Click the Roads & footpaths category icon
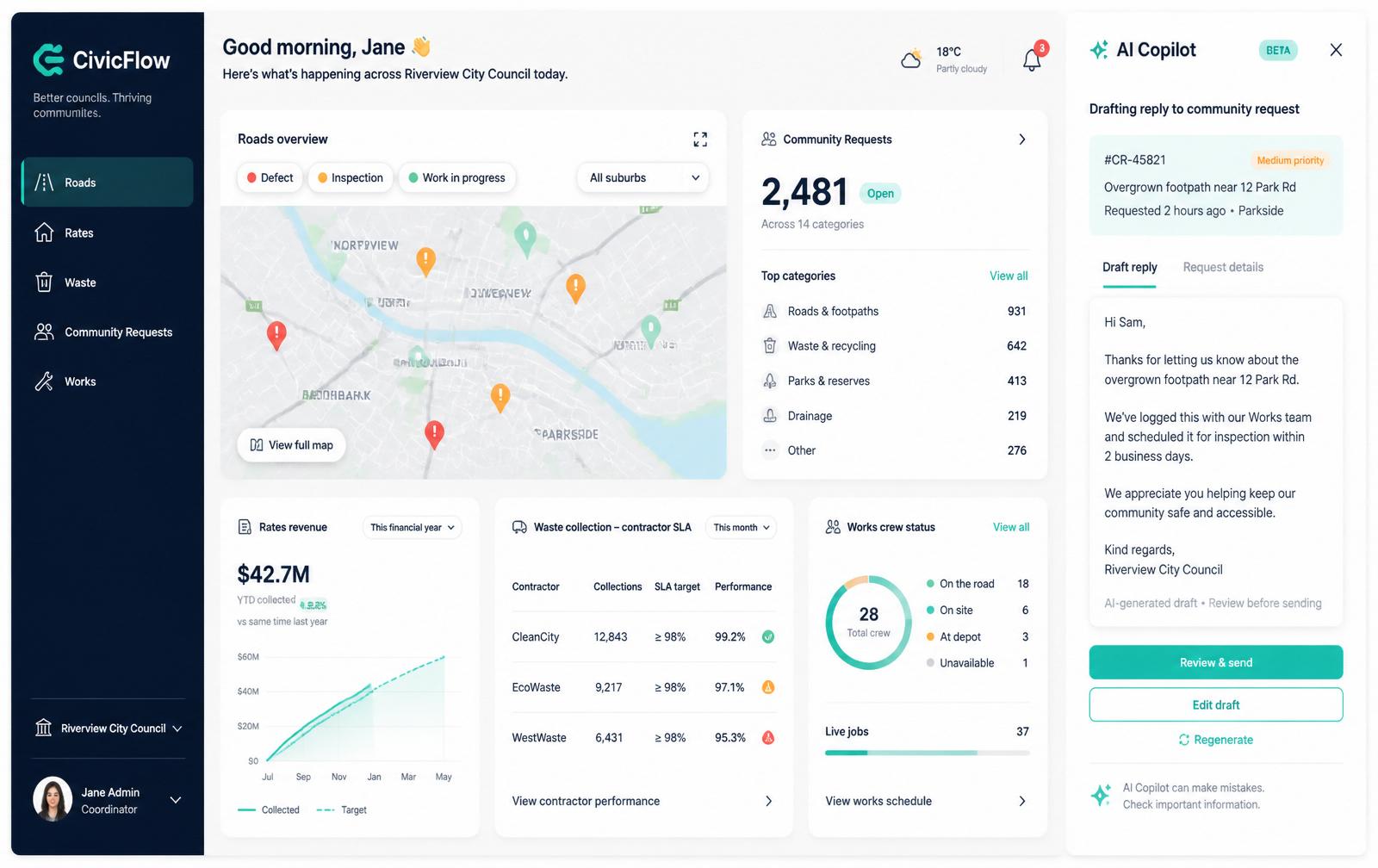Screen dimensions: 1378x868 (x=770, y=311)
